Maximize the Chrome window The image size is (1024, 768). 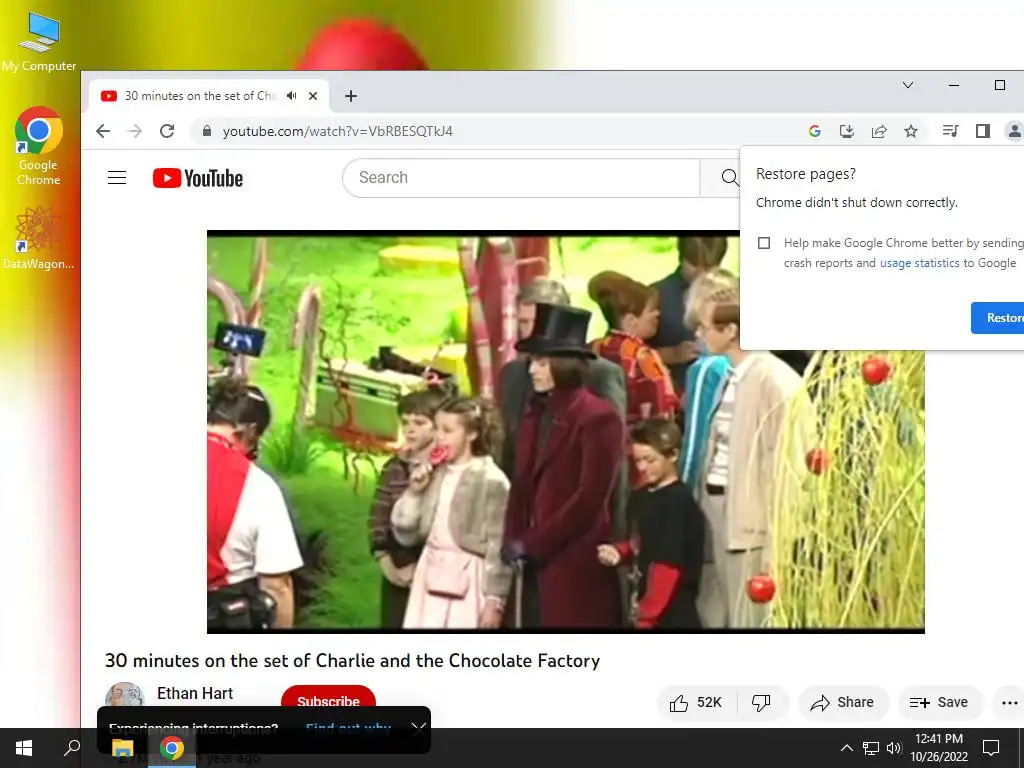(x=1000, y=85)
